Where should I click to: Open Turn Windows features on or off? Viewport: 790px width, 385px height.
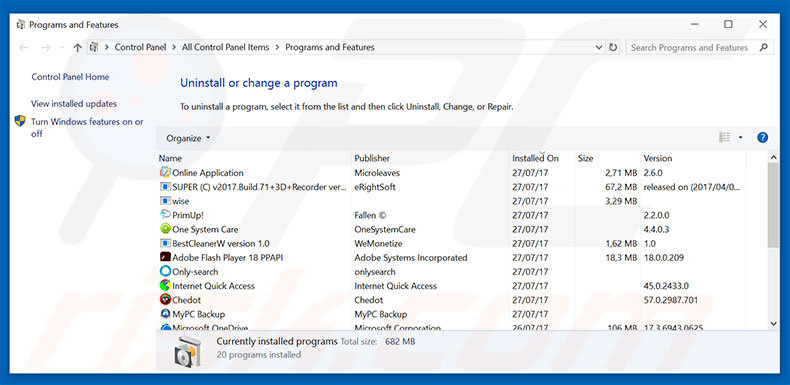coord(87,127)
